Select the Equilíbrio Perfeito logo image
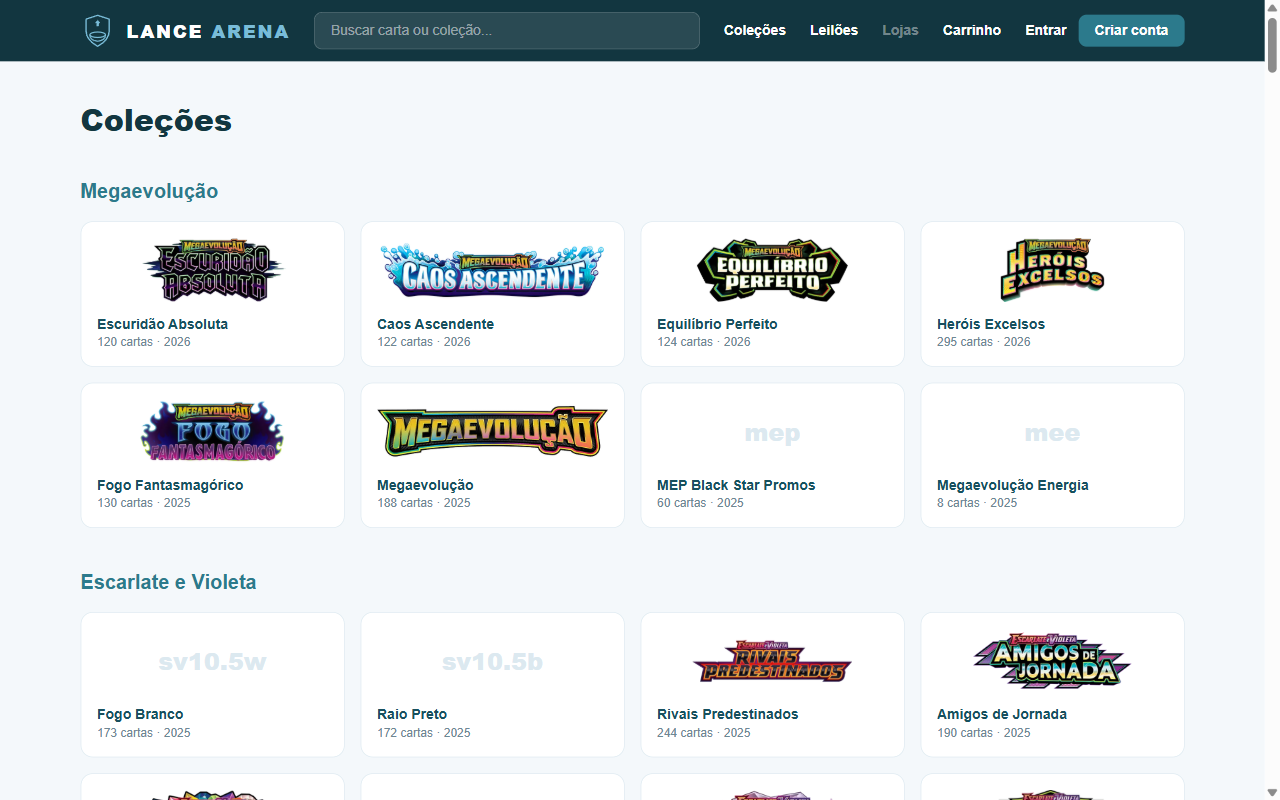 pos(773,270)
